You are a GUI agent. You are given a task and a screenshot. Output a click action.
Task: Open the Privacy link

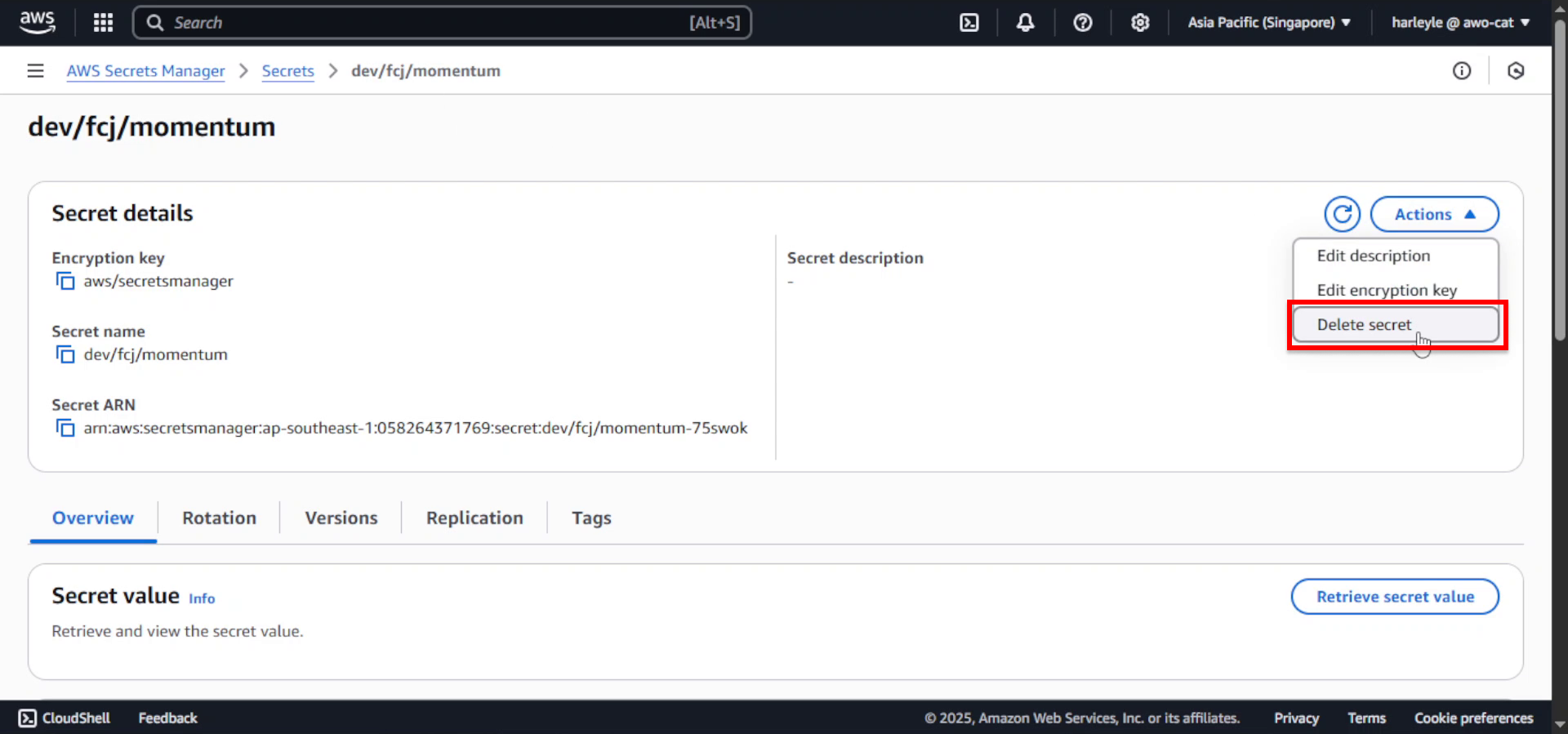pos(1296,718)
